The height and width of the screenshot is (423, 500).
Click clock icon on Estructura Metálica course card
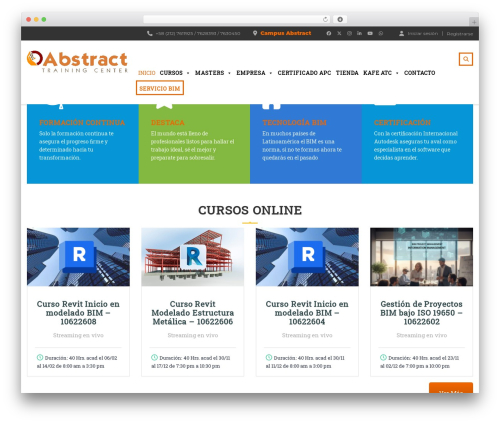point(154,357)
